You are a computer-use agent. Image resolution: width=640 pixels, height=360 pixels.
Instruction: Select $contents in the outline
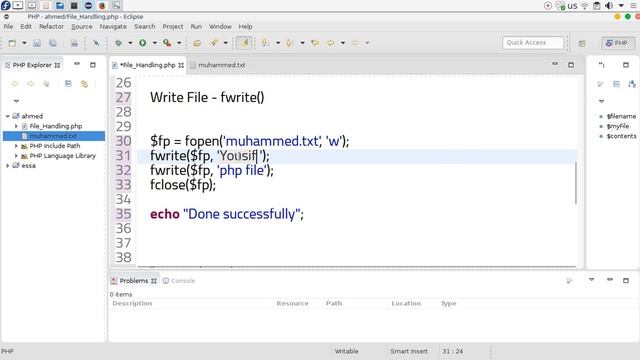coord(621,136)
